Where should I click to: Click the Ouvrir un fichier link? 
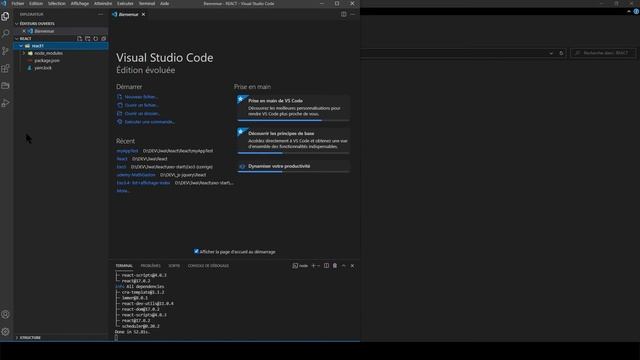point(141,105)
